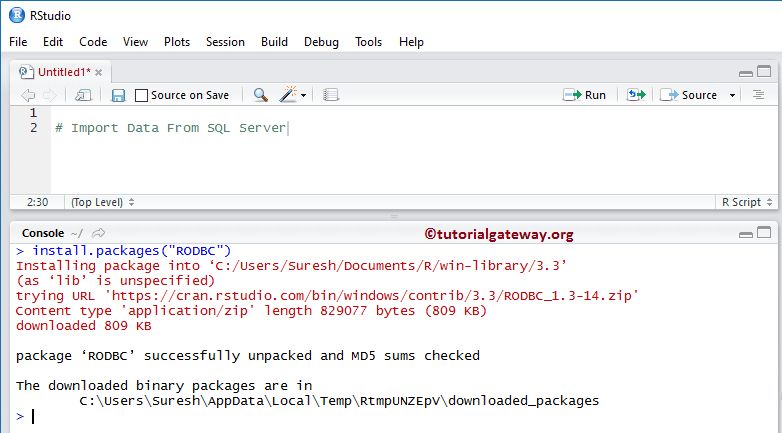782x433 pixels.
Task: Open the Session menu
Action: (225, 42)
